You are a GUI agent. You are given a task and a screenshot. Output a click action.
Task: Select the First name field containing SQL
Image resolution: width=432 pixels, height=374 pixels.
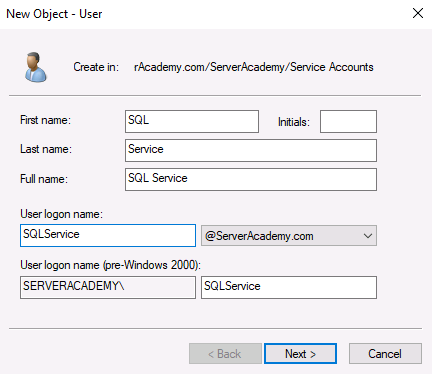(x=192, y=121)
